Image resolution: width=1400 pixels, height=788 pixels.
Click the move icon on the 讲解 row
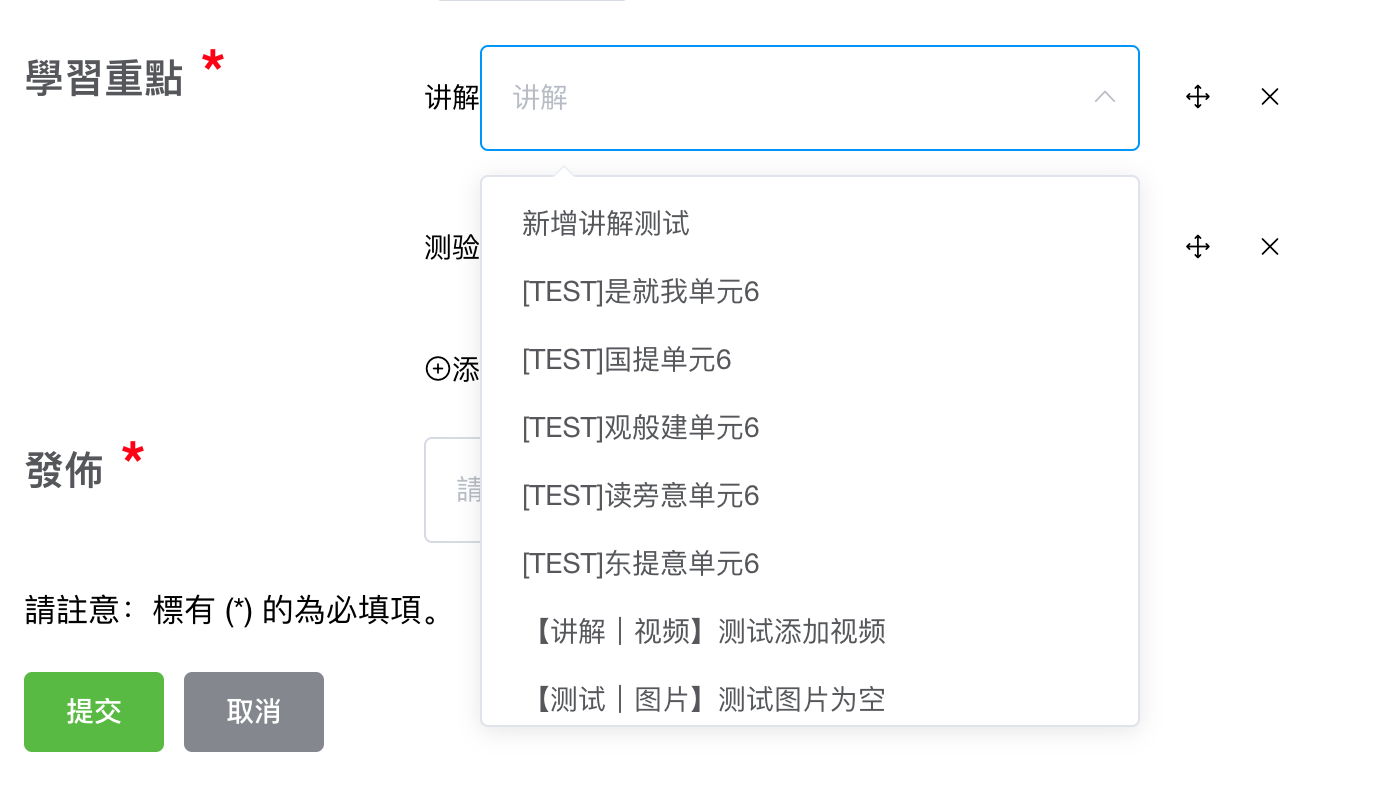(x=1198, y=97)
